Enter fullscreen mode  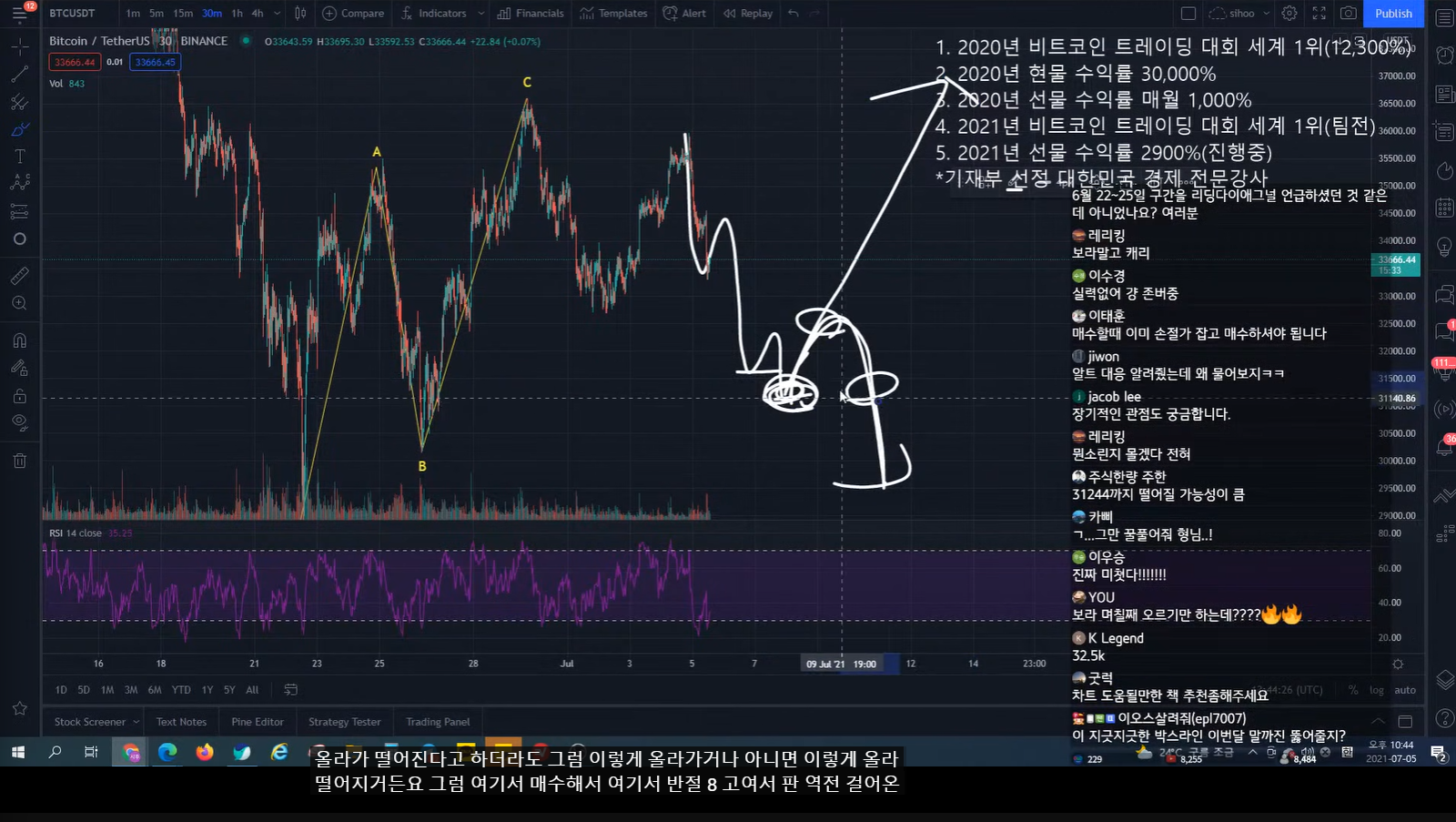tap(1319, 14)
